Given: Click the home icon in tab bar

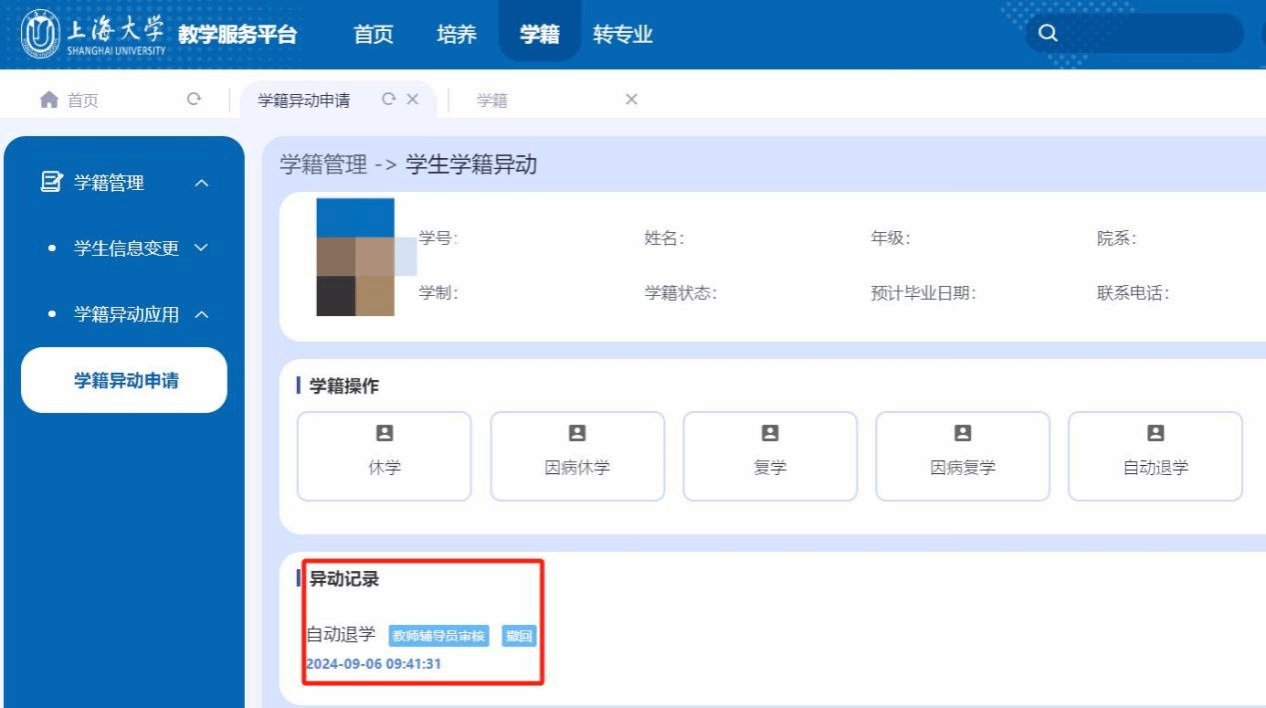Looking at the screenshot, I should [x=48, y=99].
